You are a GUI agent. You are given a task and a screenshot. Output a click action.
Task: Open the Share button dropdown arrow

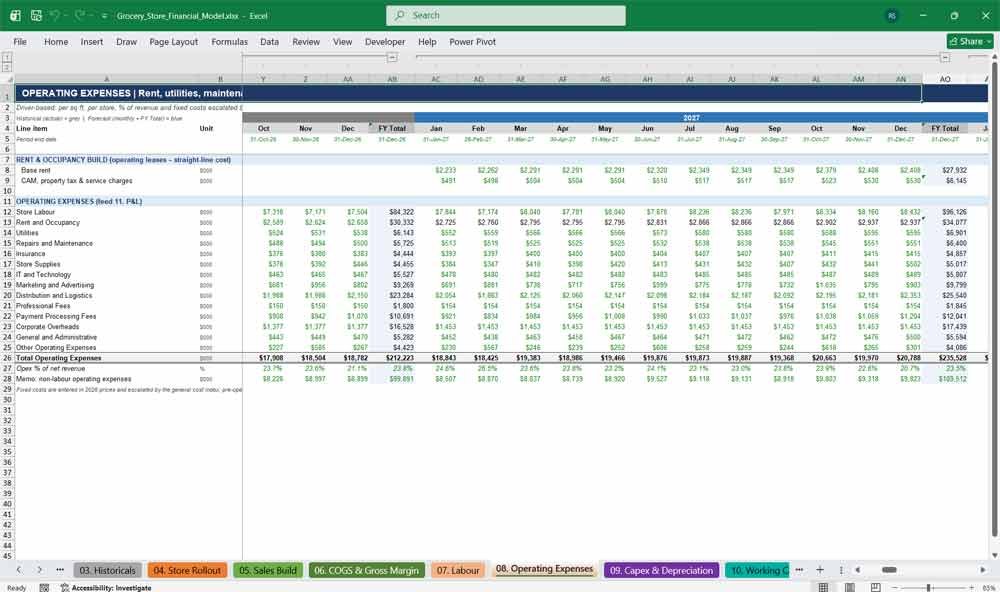click(x=989, y=41)
